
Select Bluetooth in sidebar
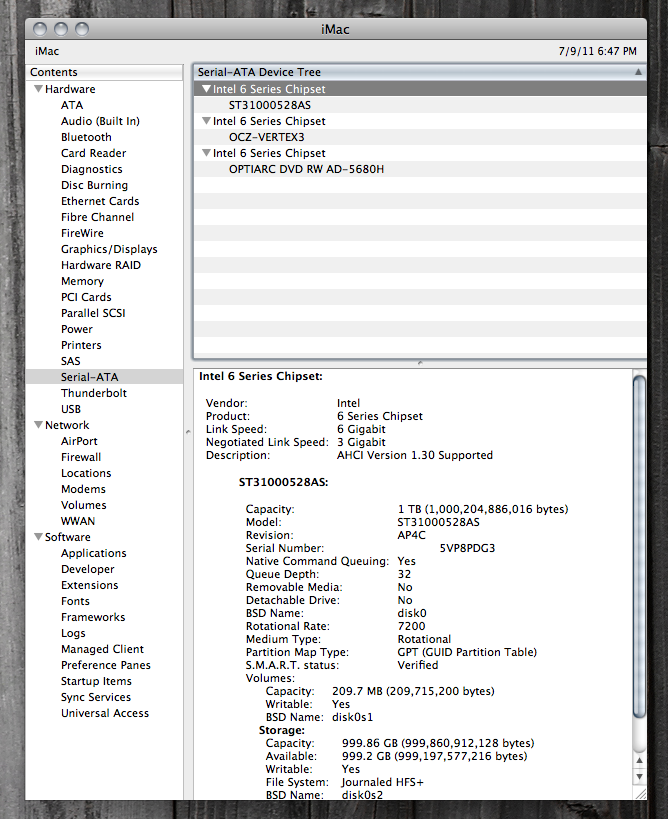86,137
